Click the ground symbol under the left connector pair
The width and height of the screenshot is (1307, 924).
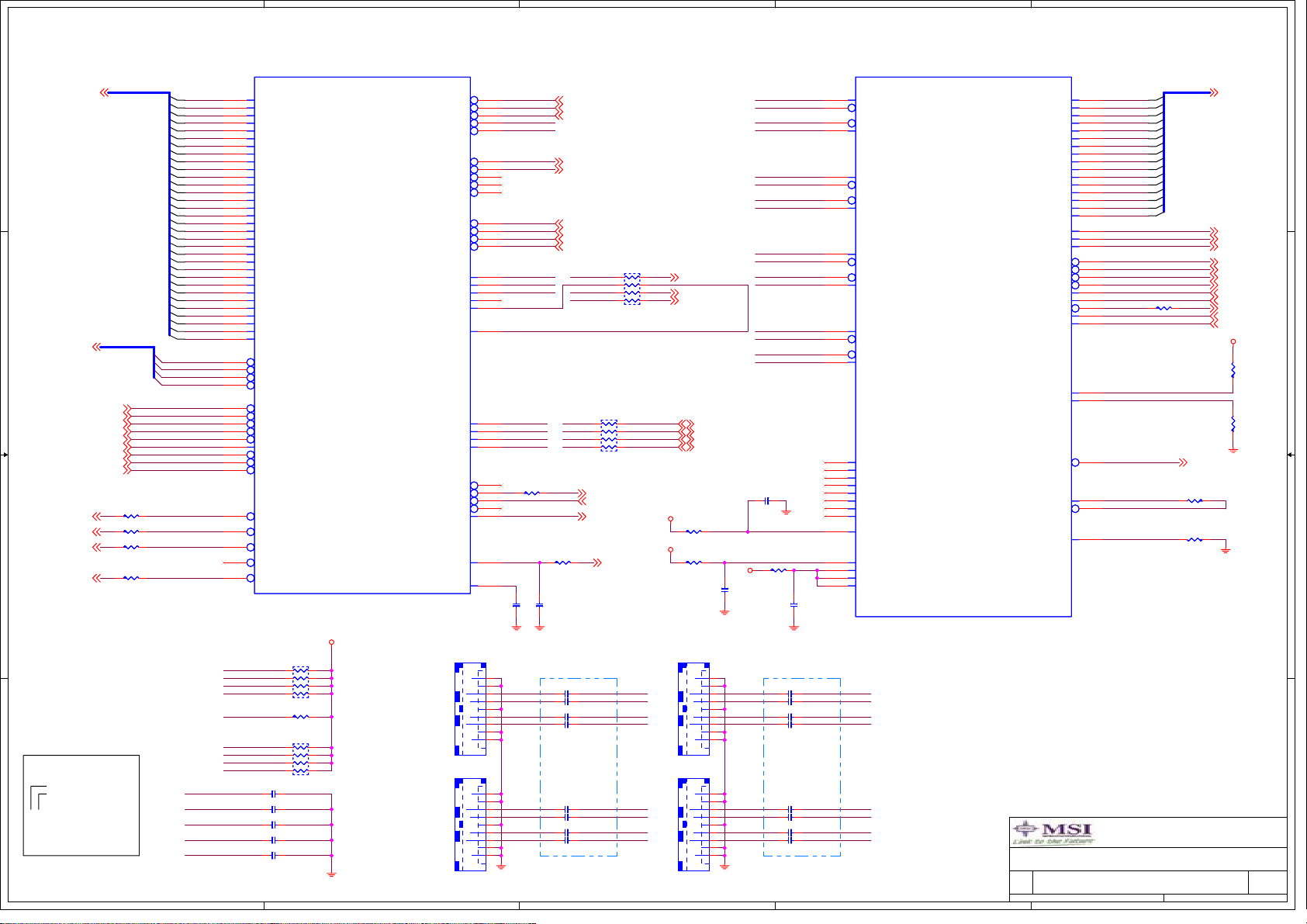501,866
